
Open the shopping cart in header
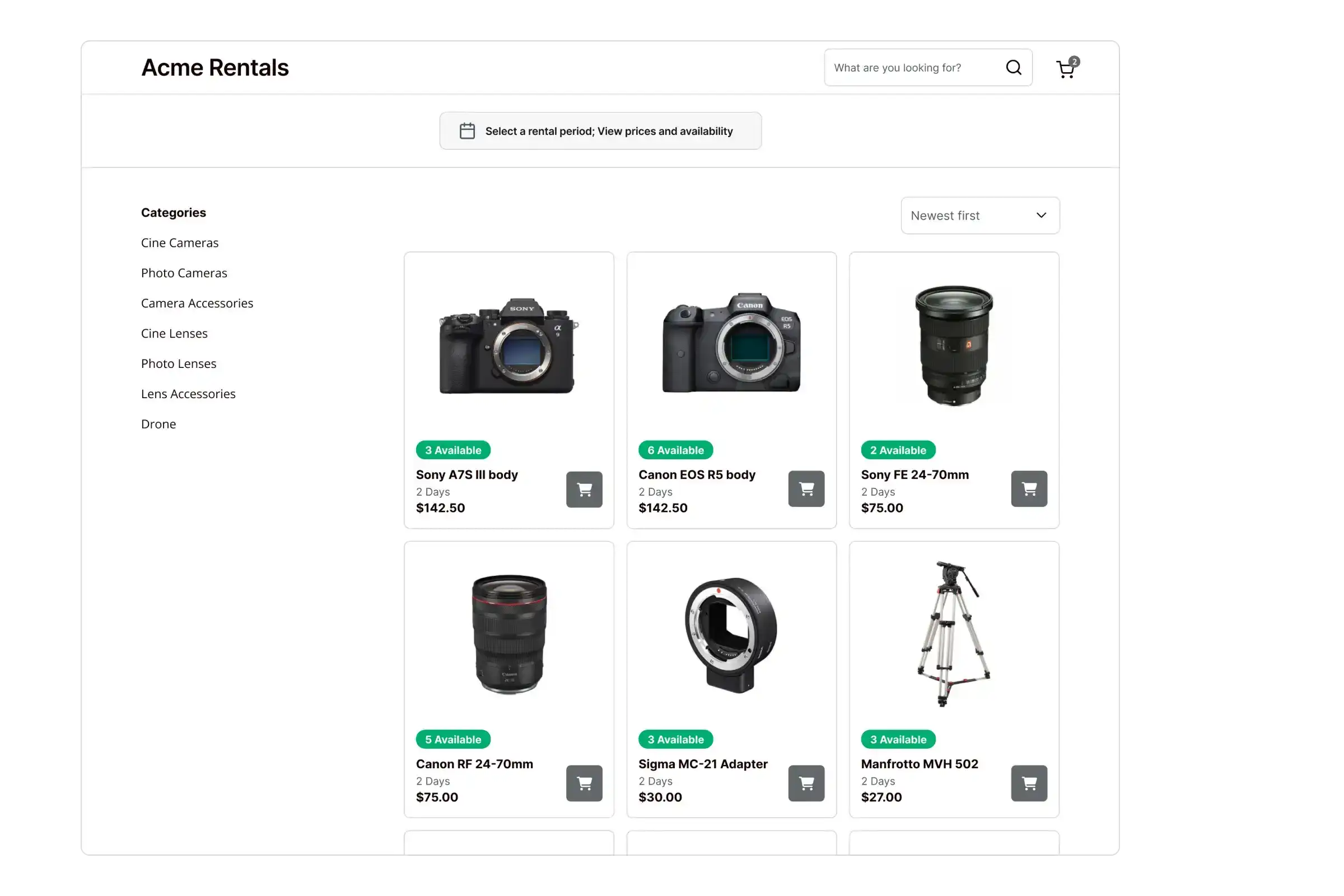point(1065,68)
